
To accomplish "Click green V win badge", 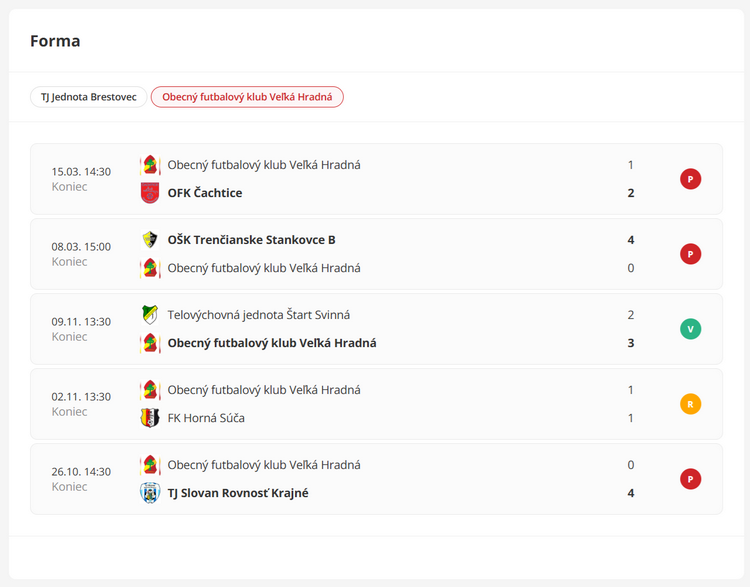I will point(690,329).
